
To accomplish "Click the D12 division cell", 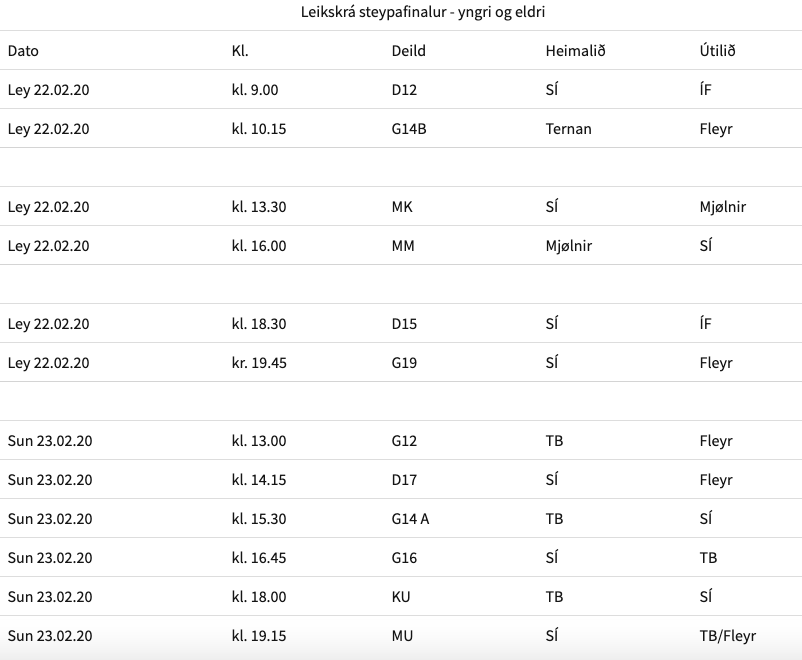I will [x=404, y=90].
